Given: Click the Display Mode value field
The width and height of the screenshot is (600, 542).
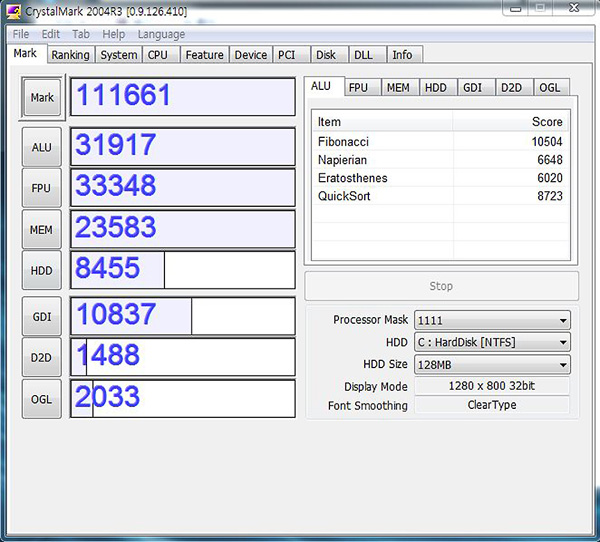Looking at the screenshot, I should point(492,386).
